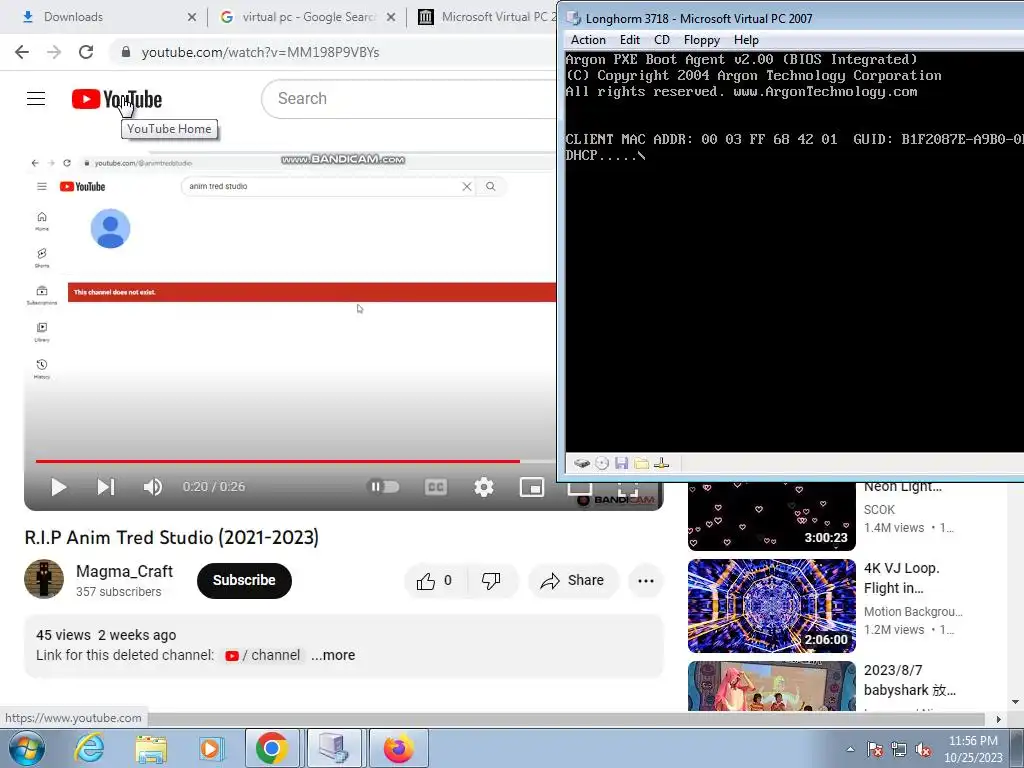Screen dimensions: 1024x768
Task: Reload the YouTube page
Action: [86, 52]
